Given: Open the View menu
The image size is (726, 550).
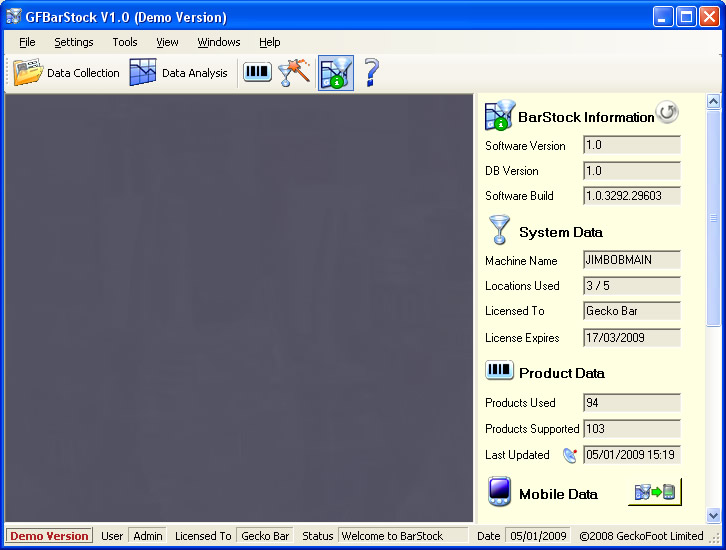Looking at the screenshot, I should (167, 42).
